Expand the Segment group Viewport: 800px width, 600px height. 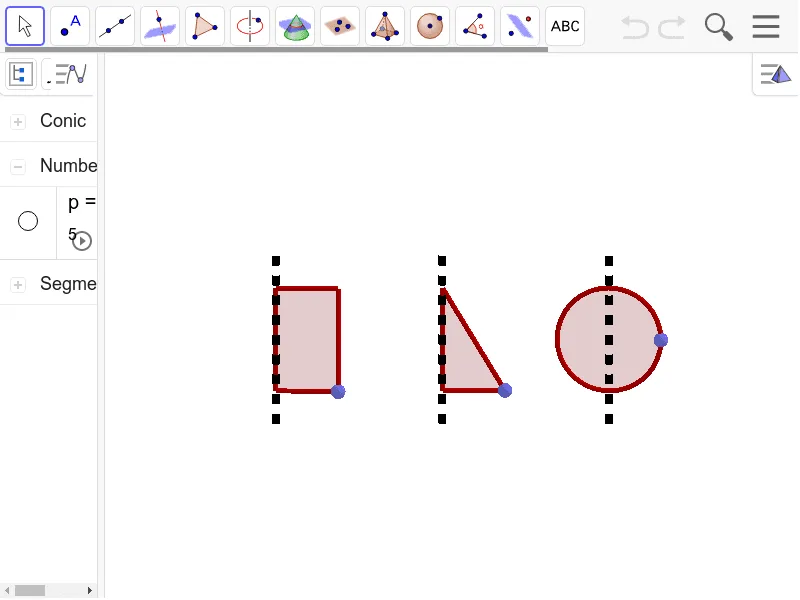coord(18,284)
